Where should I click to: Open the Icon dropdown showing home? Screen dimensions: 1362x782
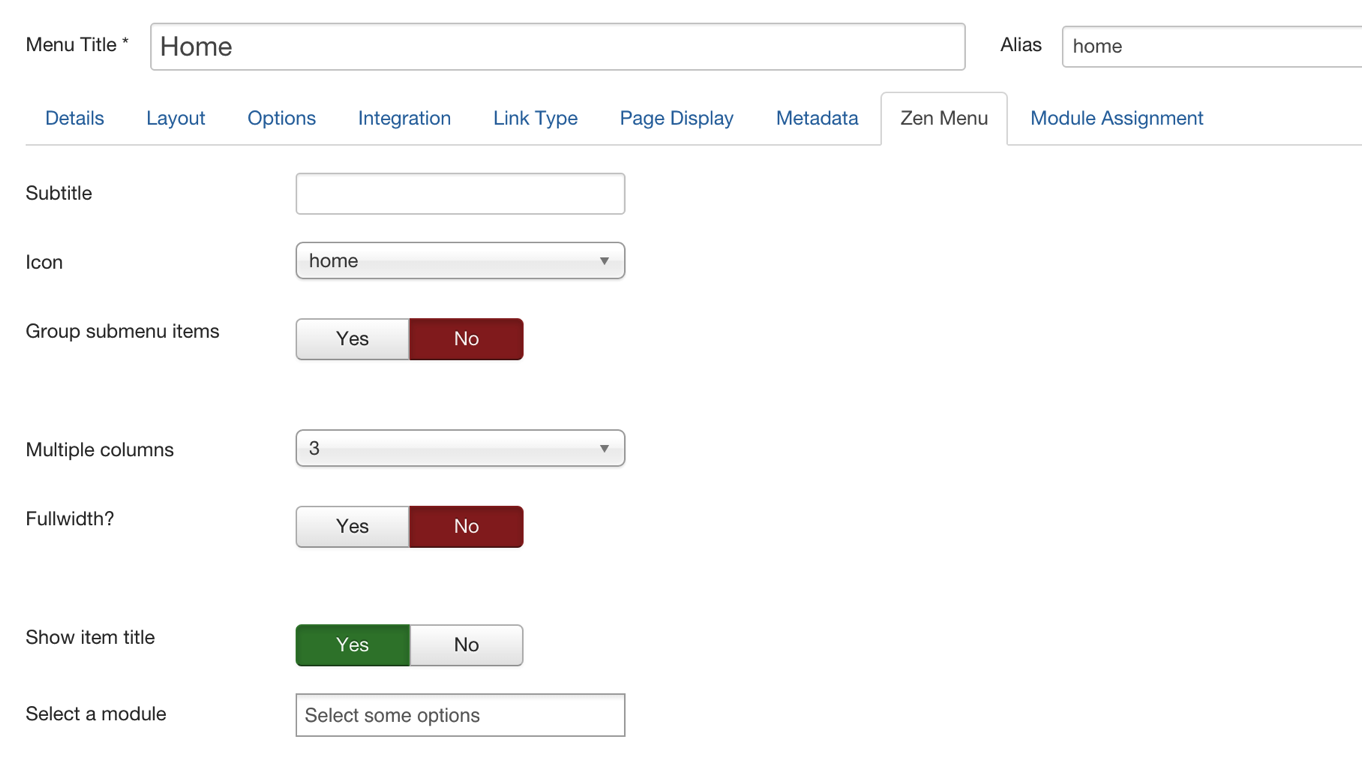pyautogui.click(x=460, y=261)
